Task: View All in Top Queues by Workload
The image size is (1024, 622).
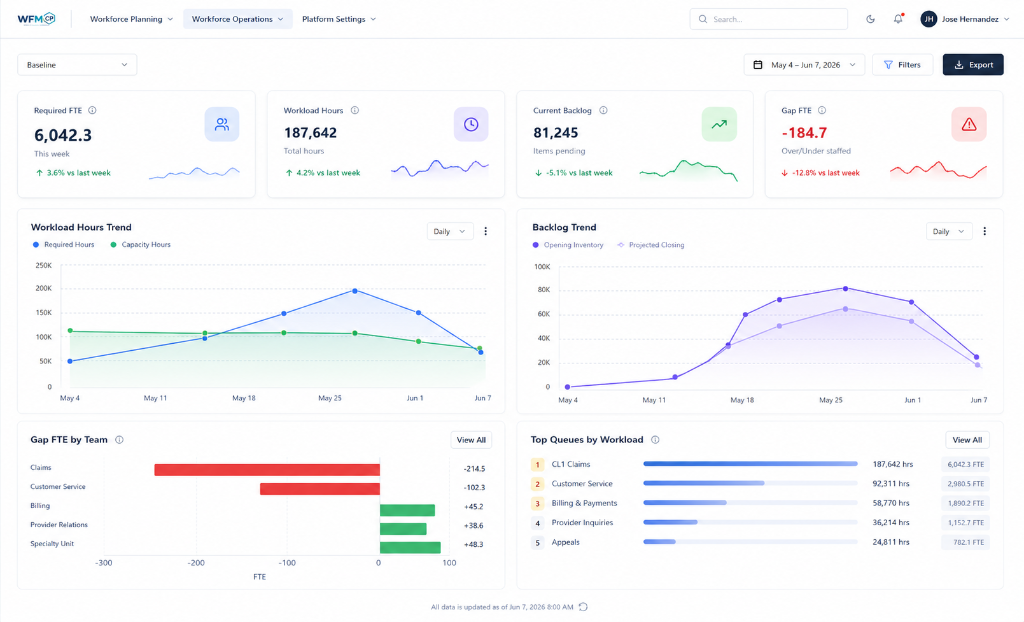Action: (967, 440)
